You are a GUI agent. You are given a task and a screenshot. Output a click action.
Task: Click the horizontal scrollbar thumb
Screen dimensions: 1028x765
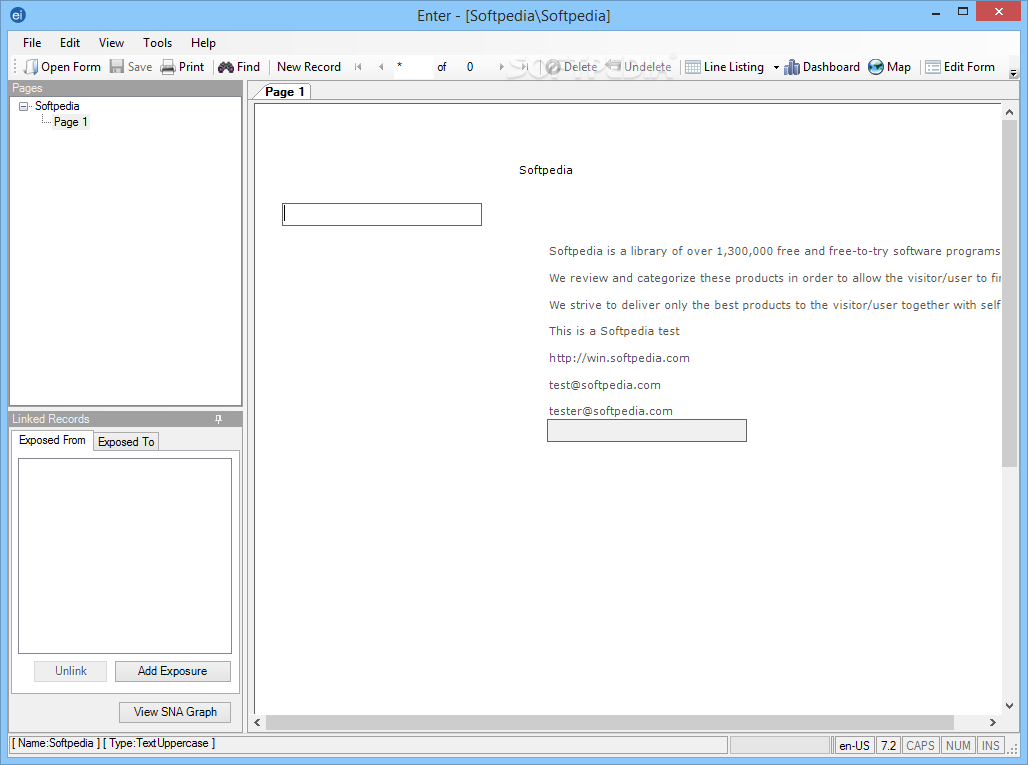(x=610, y=722)
